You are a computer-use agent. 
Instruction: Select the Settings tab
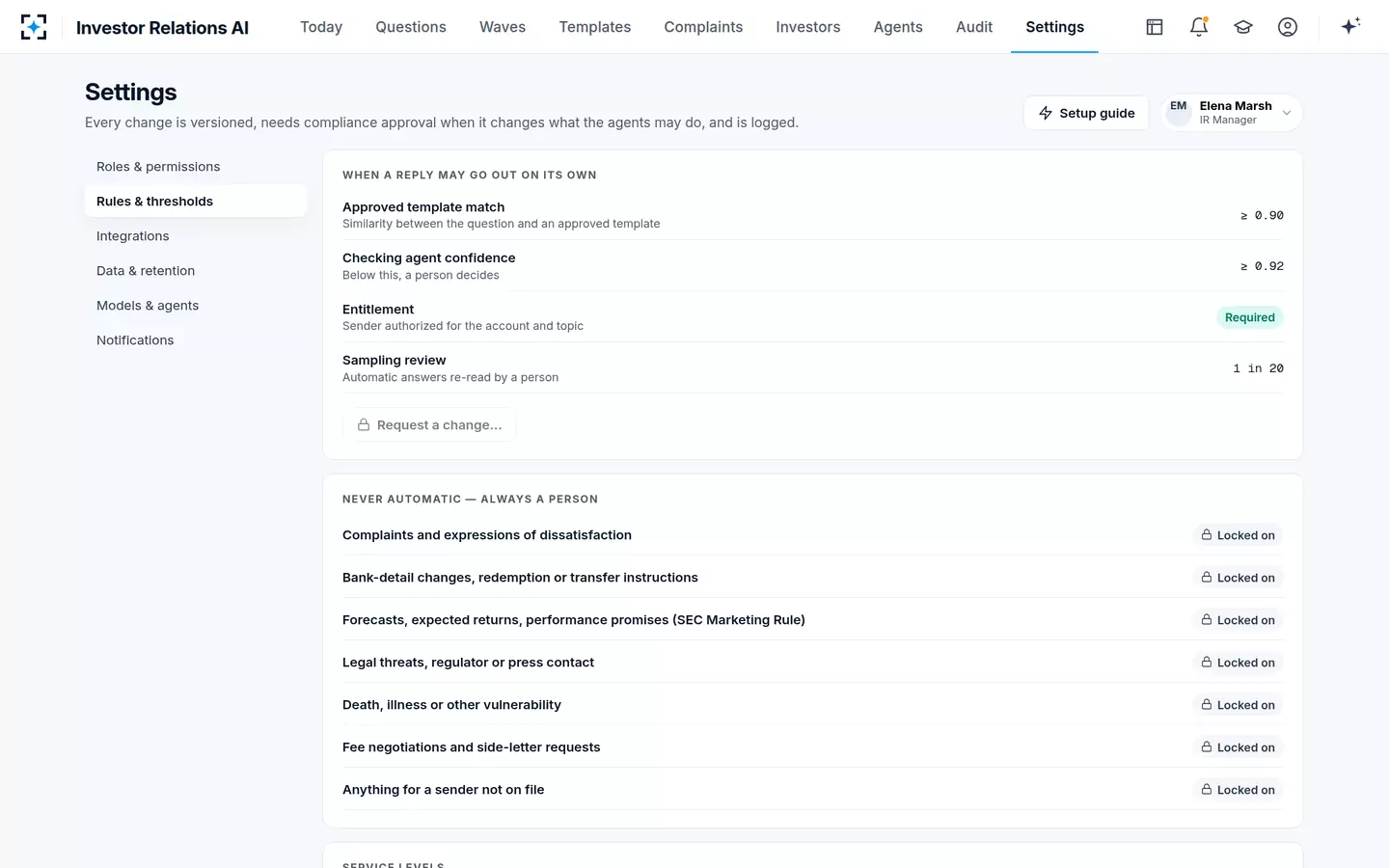[1054, 27]
